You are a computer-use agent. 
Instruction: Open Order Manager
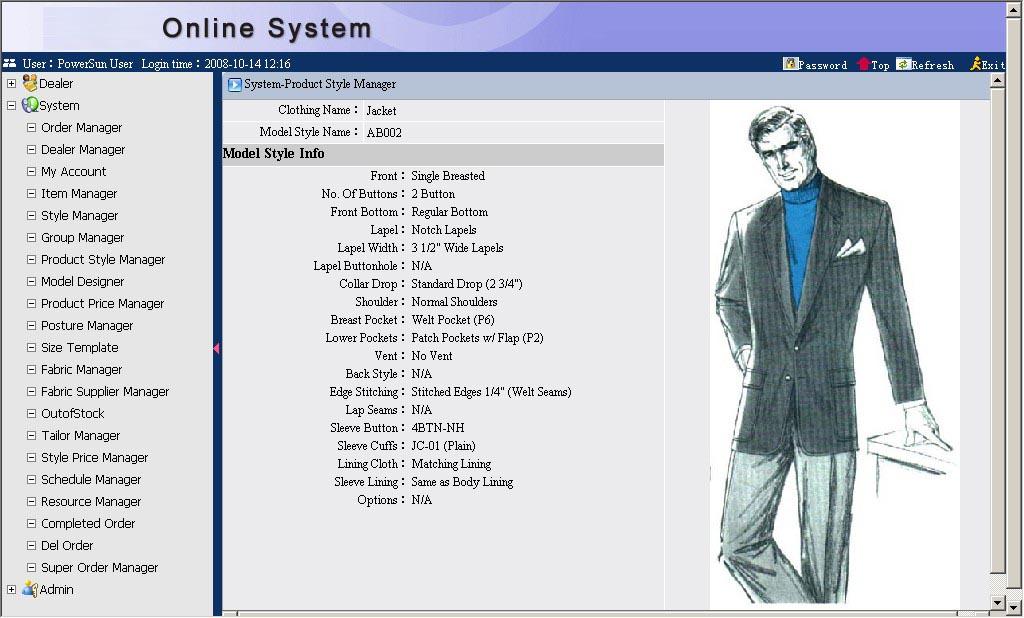(x=82, y=127)
